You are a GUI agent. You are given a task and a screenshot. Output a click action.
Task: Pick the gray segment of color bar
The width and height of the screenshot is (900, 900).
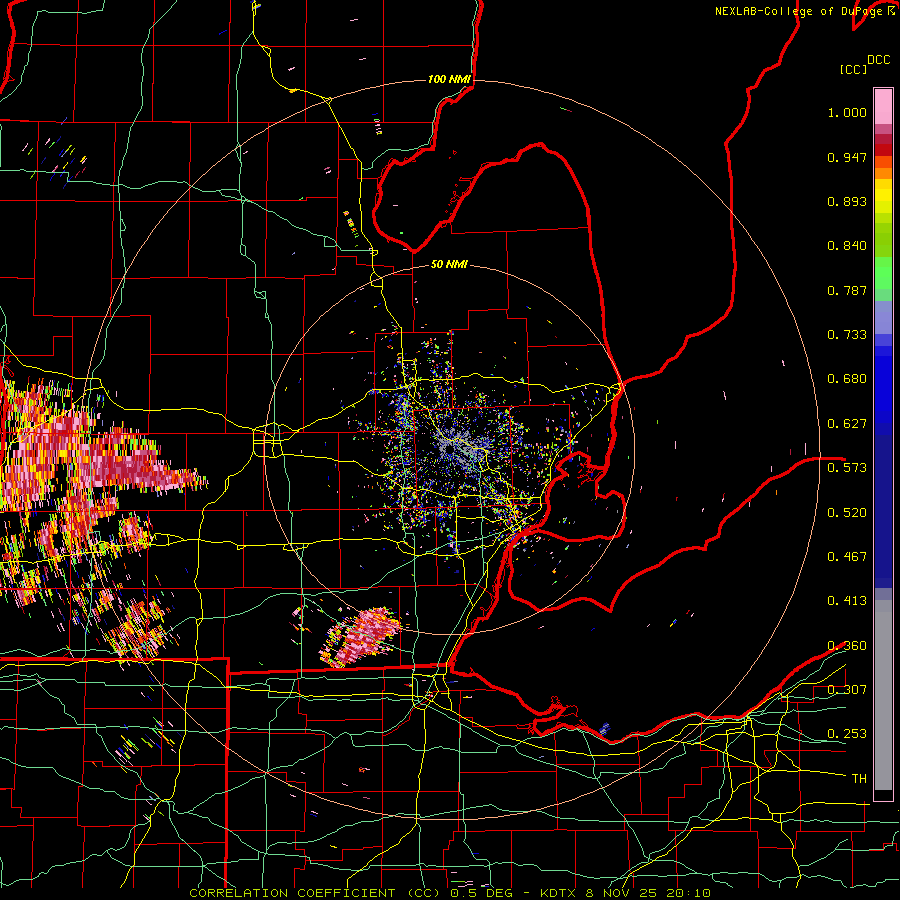click(883, 695)
